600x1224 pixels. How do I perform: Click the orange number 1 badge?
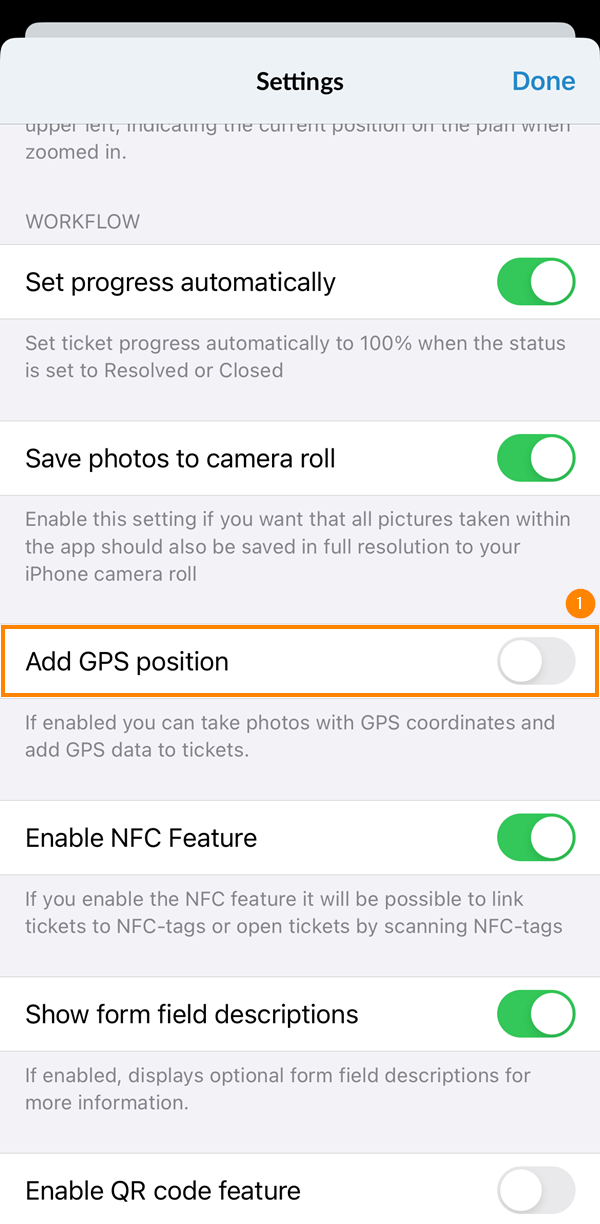point(580,604)
